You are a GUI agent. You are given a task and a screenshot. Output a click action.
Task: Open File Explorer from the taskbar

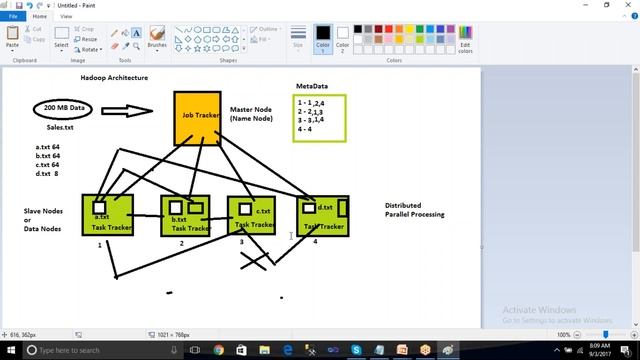(x=264, y=350)
